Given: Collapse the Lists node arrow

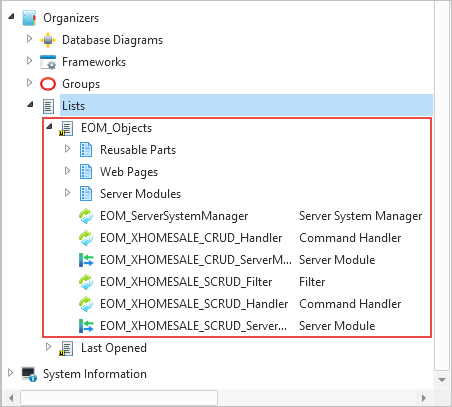Looking at the screenshot, I should [30, 105].
